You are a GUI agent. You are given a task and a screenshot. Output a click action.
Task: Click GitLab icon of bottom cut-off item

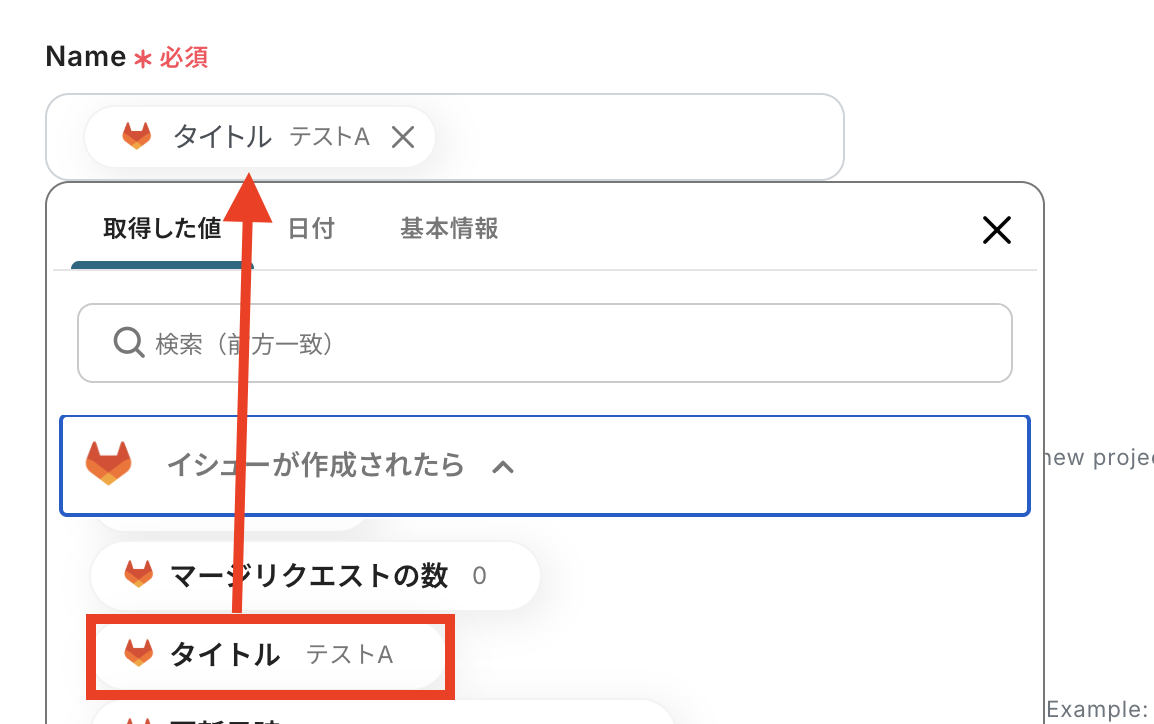pyautogui.click(x=138, y=719)
